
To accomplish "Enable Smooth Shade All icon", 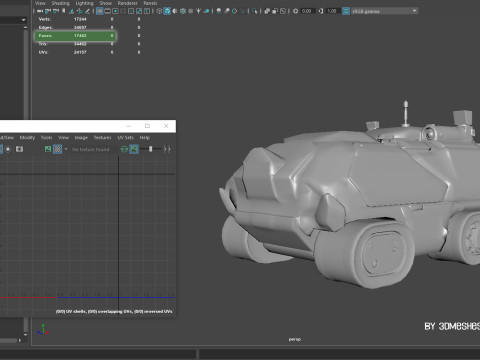I will coord(167,11).
